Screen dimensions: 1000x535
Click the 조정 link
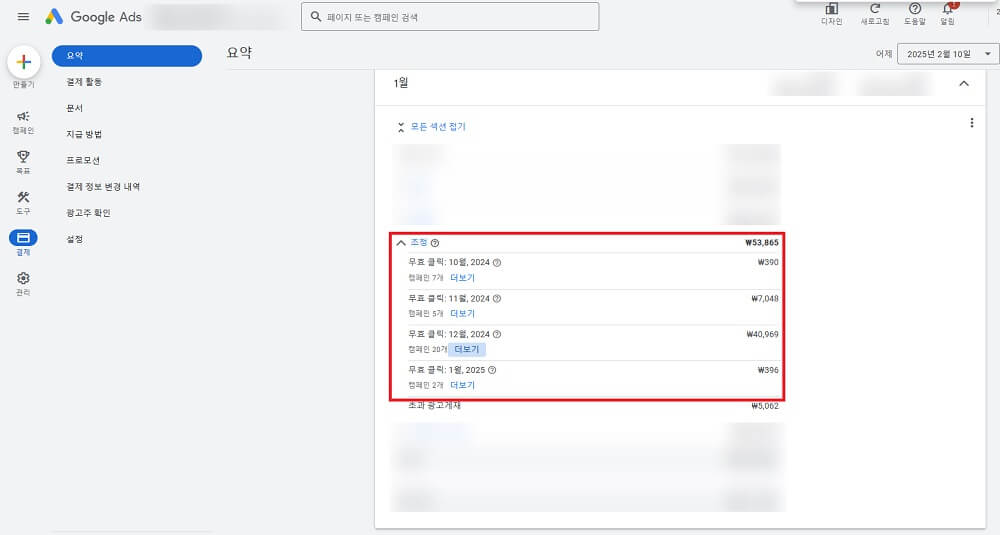tap(419, 242)
